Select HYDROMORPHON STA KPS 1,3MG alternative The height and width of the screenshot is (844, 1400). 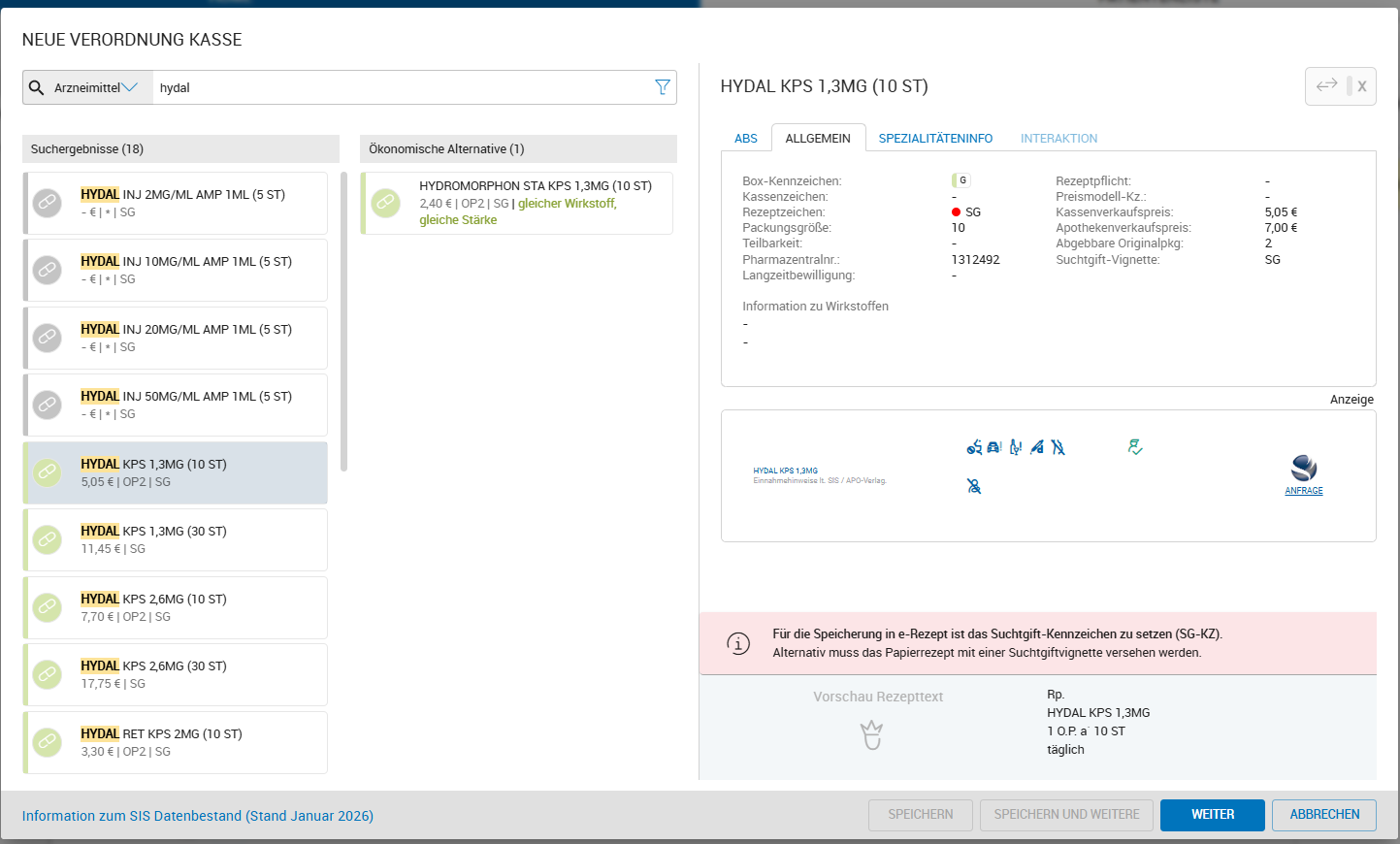pos(517,203)
